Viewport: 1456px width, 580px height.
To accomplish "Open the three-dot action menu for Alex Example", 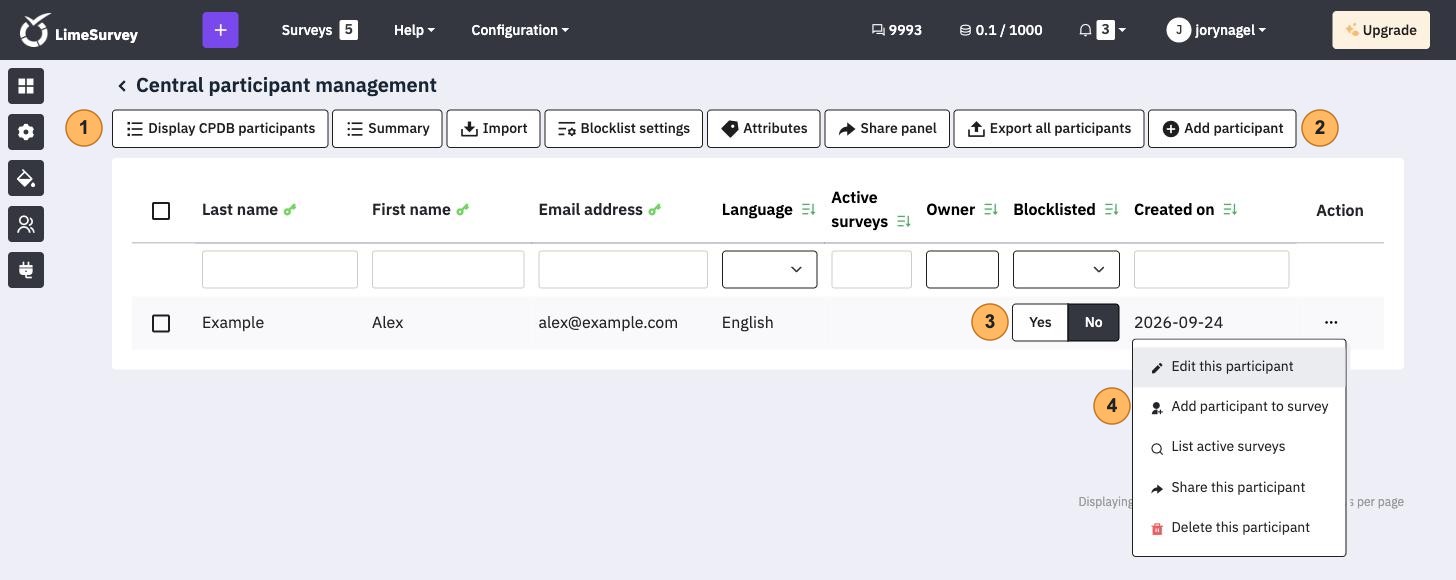I will tap(1330, 323).
